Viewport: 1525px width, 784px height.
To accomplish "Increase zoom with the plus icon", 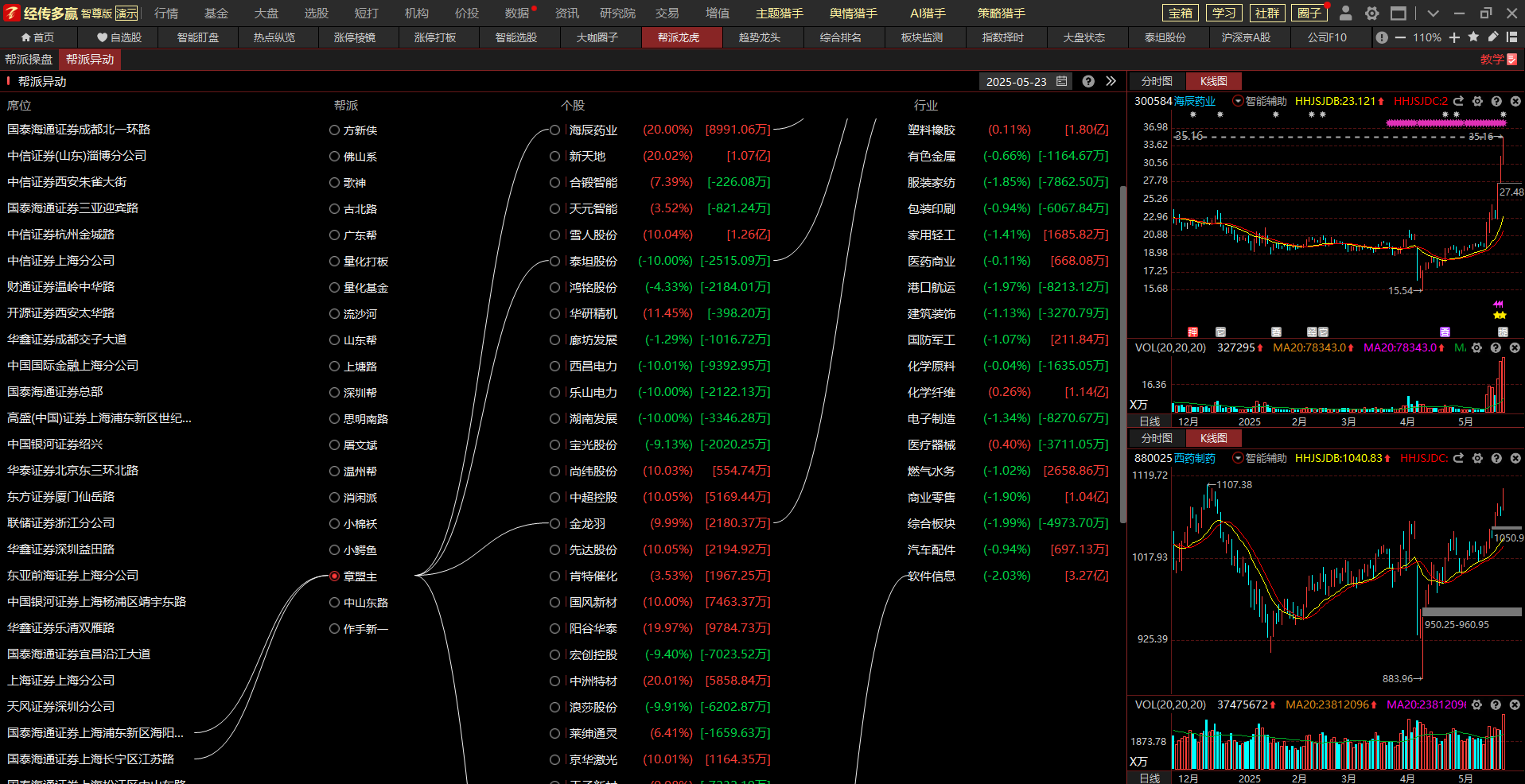I will click(1454, 37).
